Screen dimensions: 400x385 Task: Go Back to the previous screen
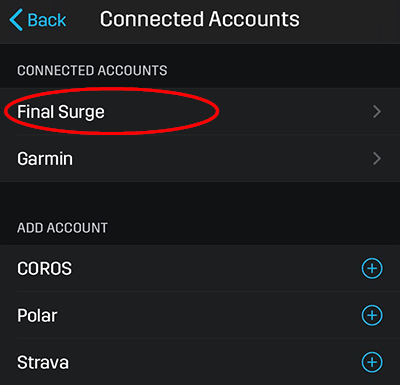coord(38,20)
